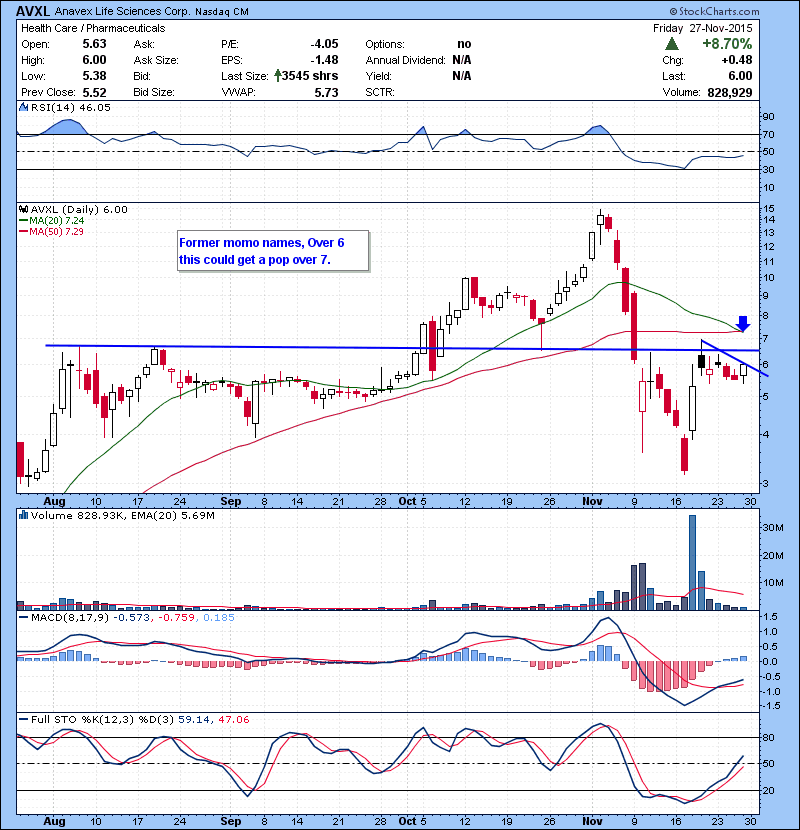This screenshot has height=830, width=800.
Task: Click the Health Care / Pharmaceuticals sector text
Action: tap(93, 28)
